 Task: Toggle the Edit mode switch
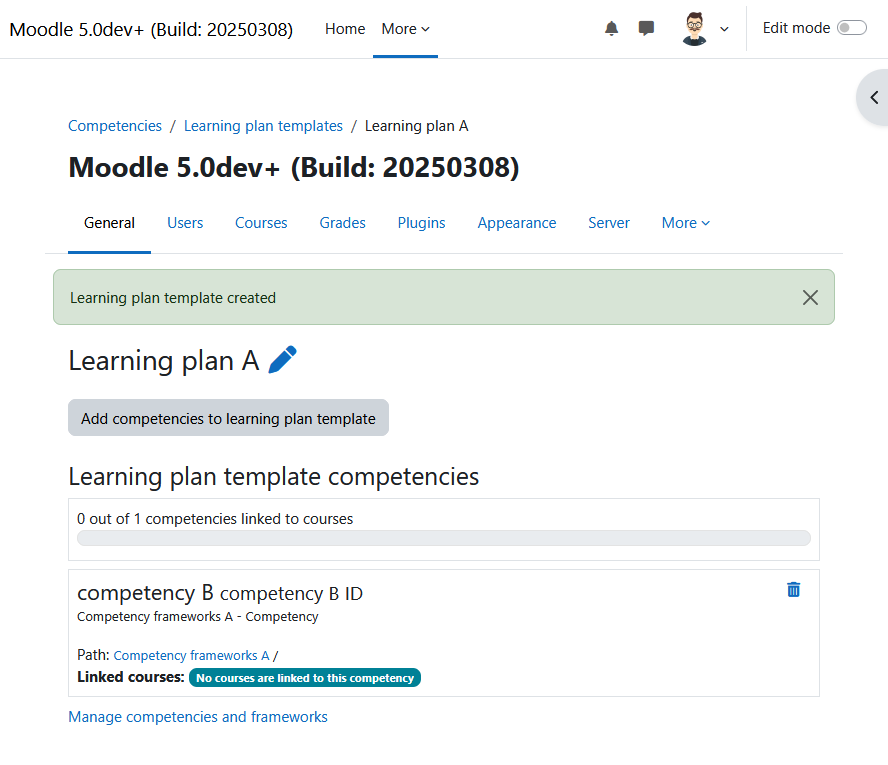click(852, 28)
